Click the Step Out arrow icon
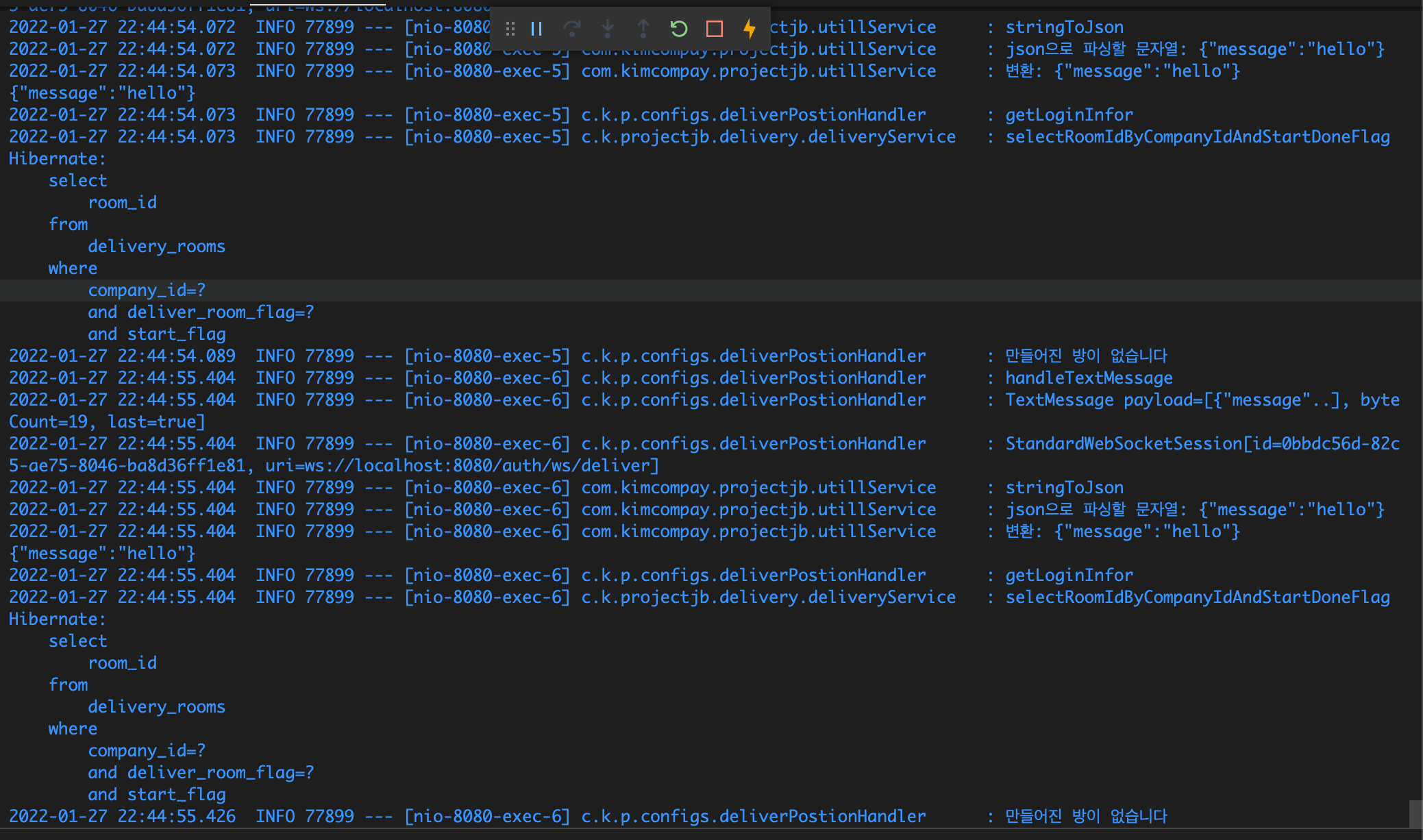Viewport: 1423px width, 840px height. tap(643, 29)
